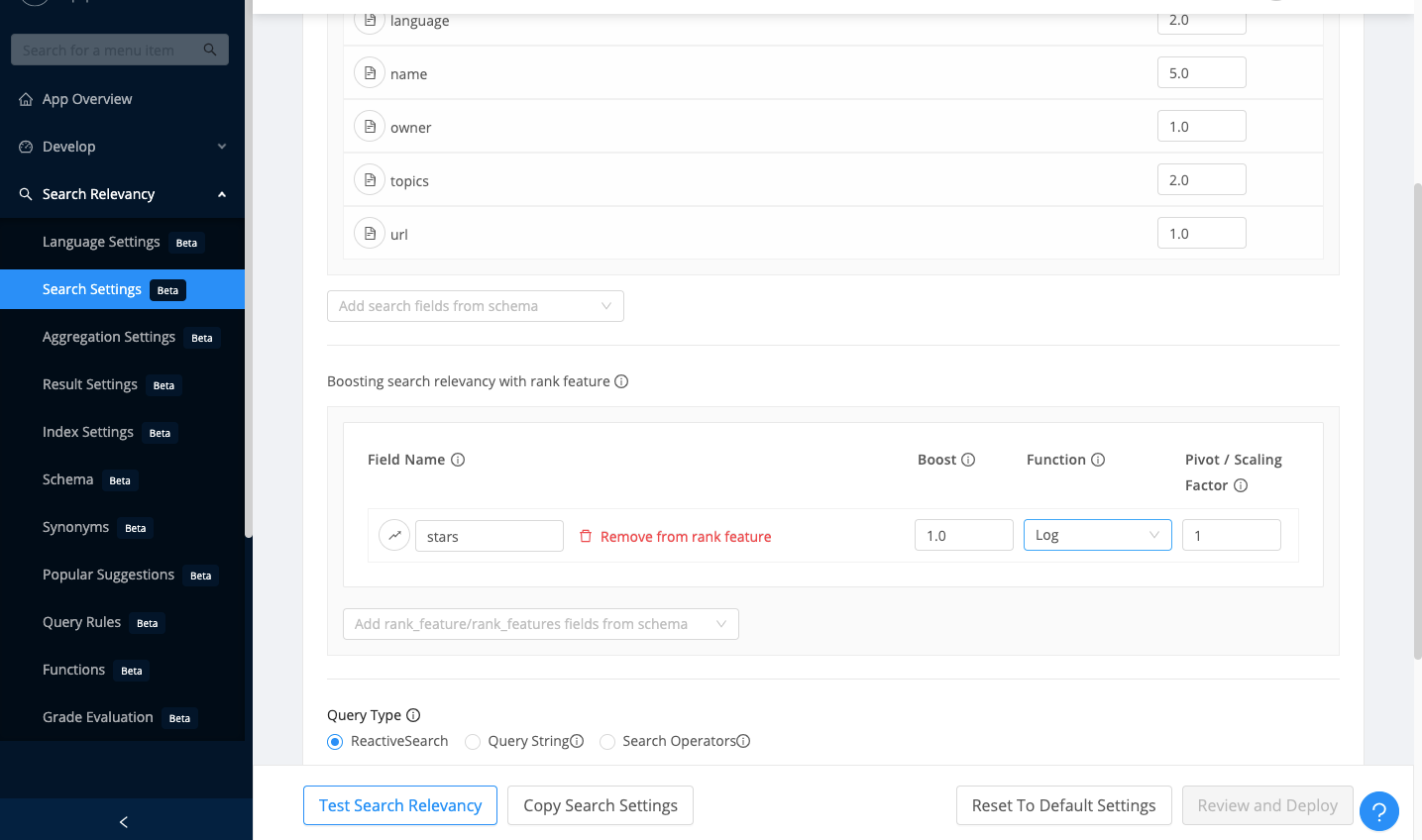Open Add search fields from schema dropdown
This screenshot has width=1422, height=840.
coord(475,306)
